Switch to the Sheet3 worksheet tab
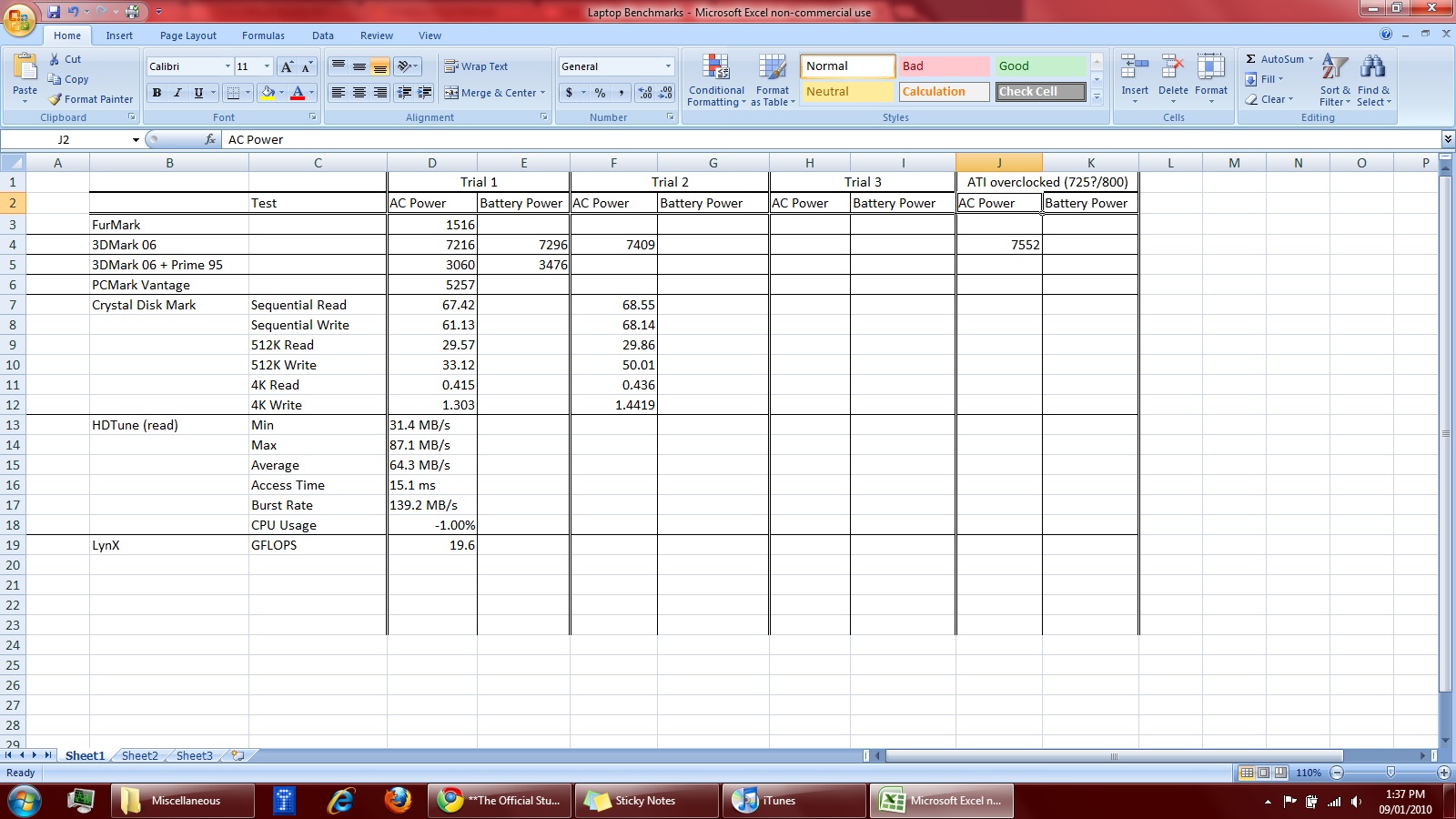Viewport: 1456px width, 819px height. (x=194, y=755)
